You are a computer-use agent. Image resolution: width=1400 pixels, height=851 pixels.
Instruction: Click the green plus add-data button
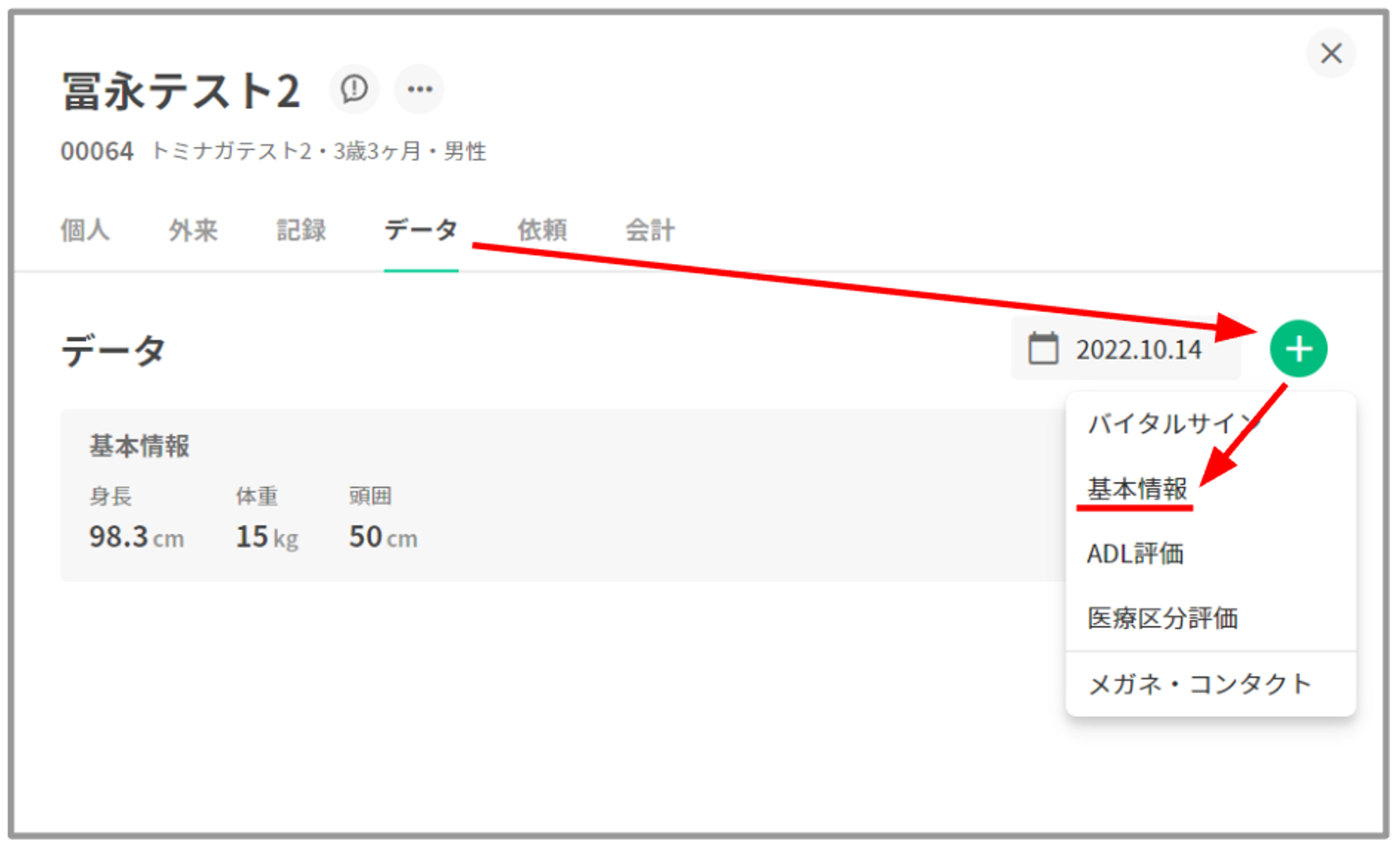coord(1298,349)
